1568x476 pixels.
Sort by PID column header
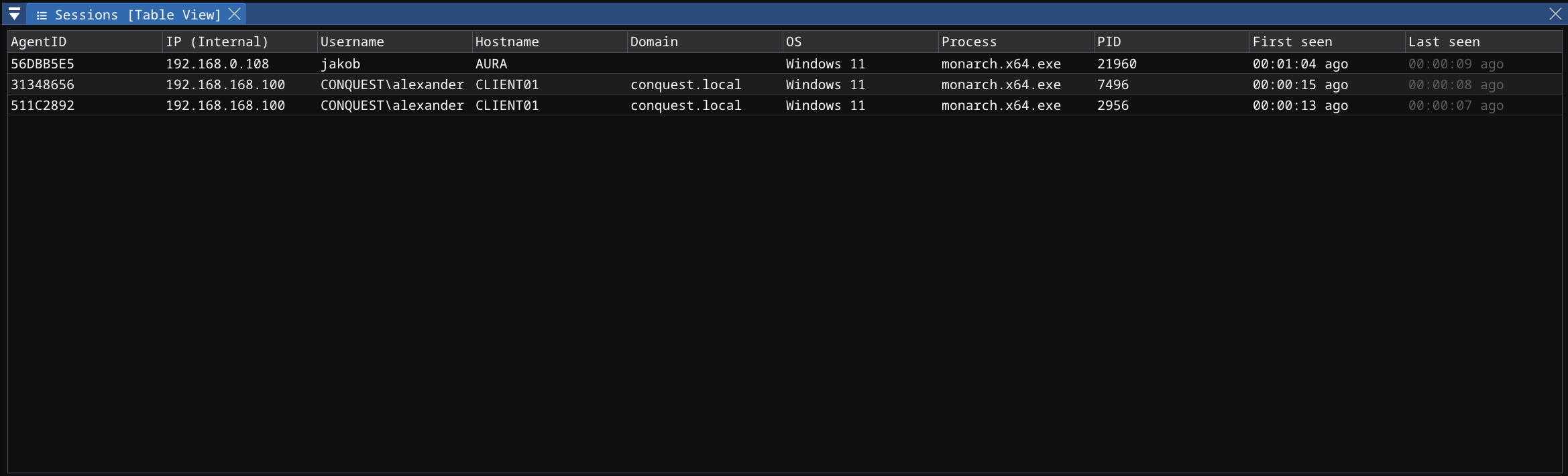tap(1109, 42)
